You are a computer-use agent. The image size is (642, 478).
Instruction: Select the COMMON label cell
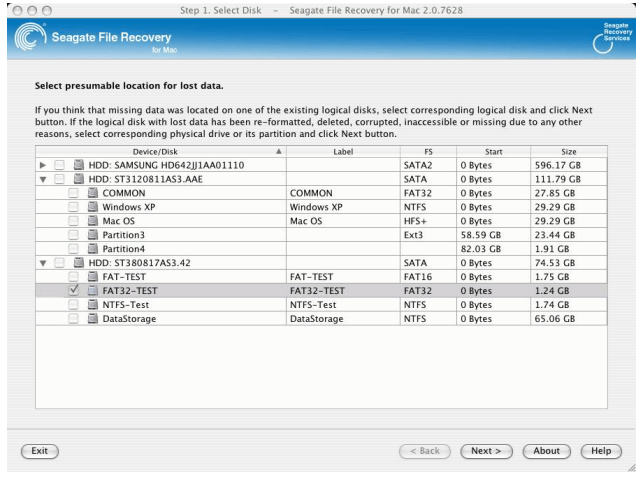343,193
